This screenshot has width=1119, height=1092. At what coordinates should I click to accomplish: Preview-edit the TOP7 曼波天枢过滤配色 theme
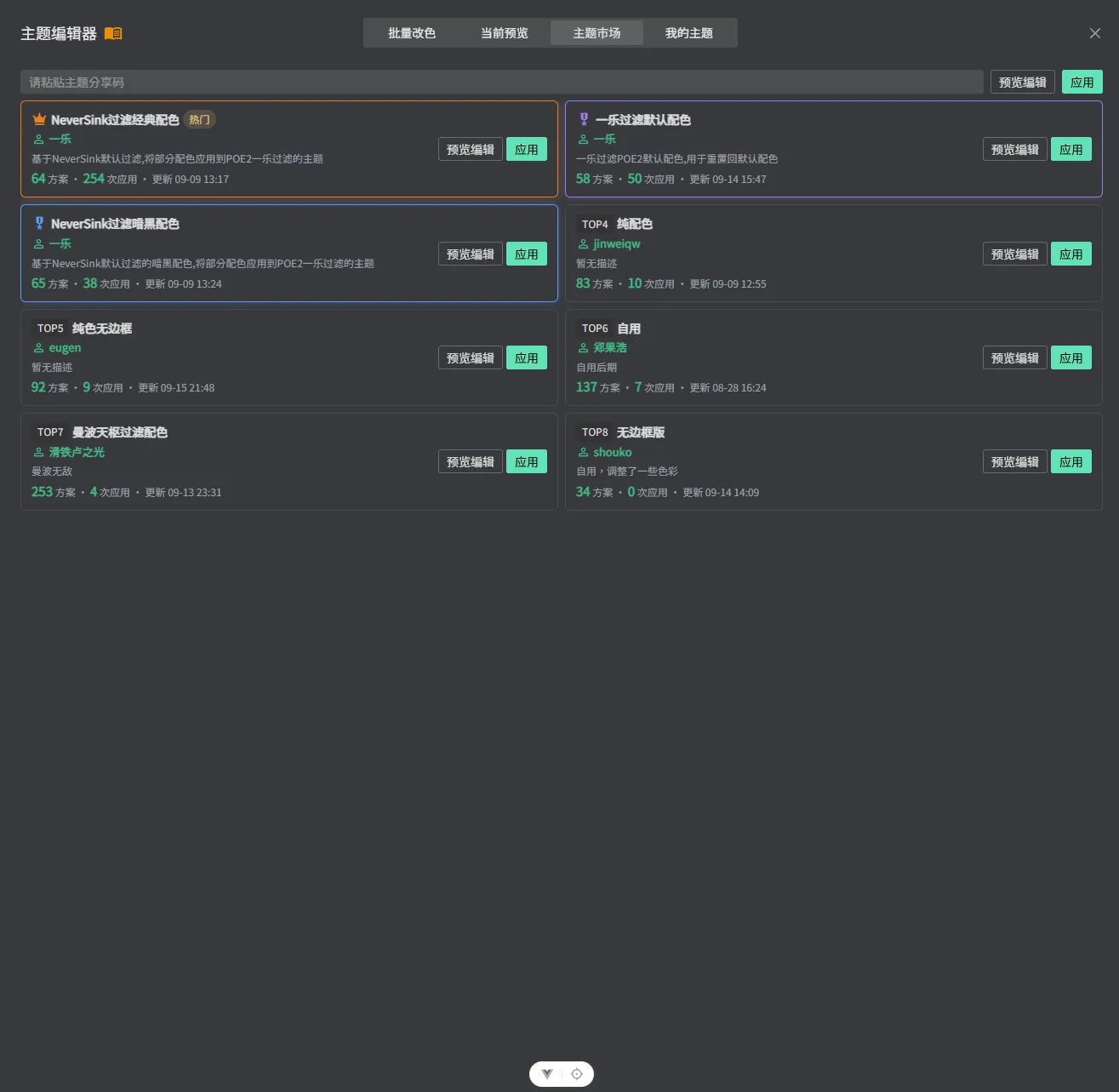point(471,461)
